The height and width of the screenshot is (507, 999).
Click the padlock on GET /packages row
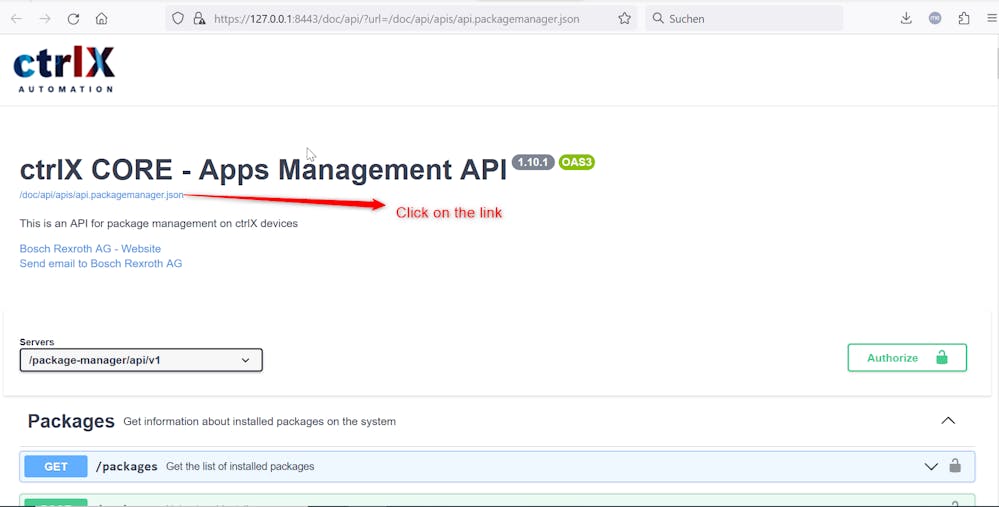[x=955, y=466]
